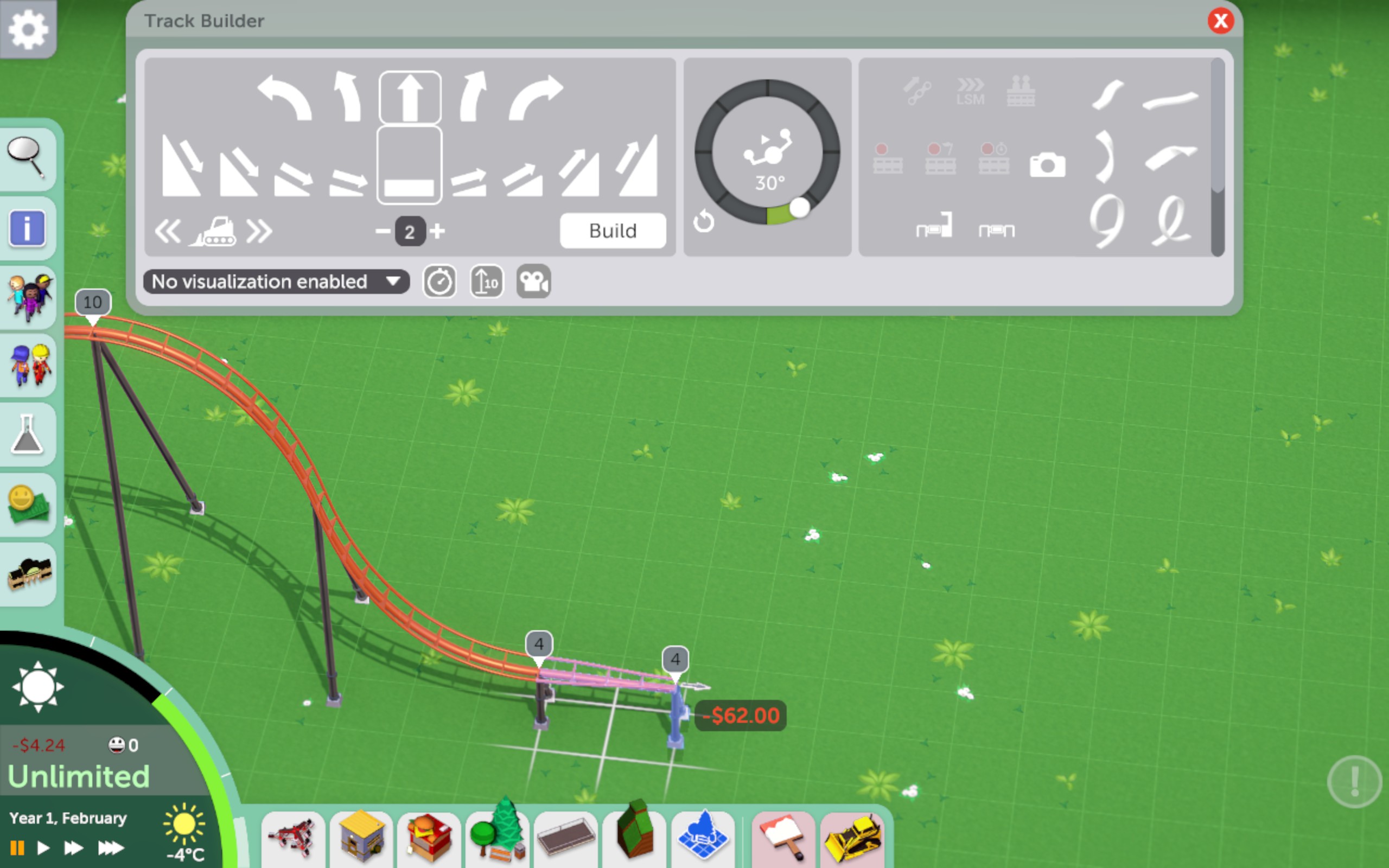Toggle the stopwatch test timing button
The image size is (1389, 868).
point(439,282)
